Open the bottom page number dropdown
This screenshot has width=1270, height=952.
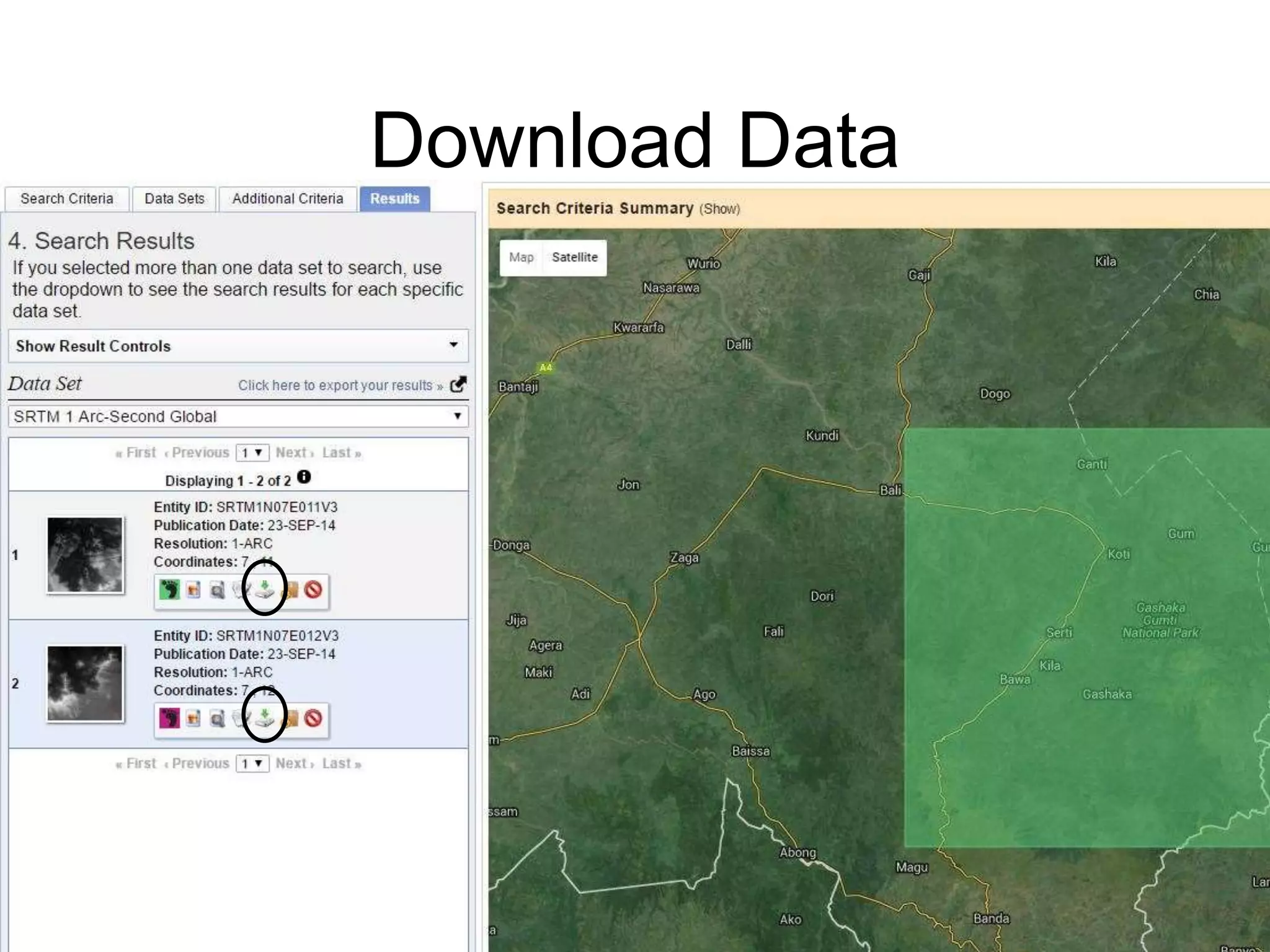click(252, 764)
